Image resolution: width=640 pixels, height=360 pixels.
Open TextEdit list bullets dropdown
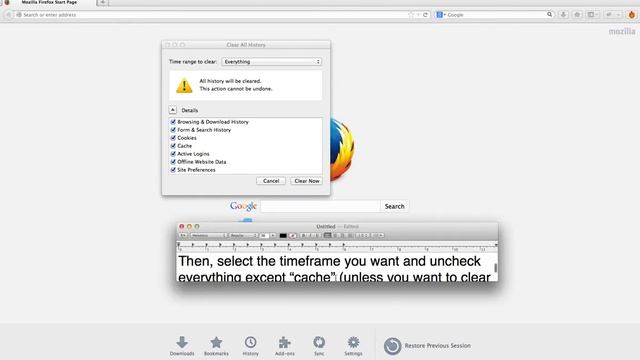378,236
